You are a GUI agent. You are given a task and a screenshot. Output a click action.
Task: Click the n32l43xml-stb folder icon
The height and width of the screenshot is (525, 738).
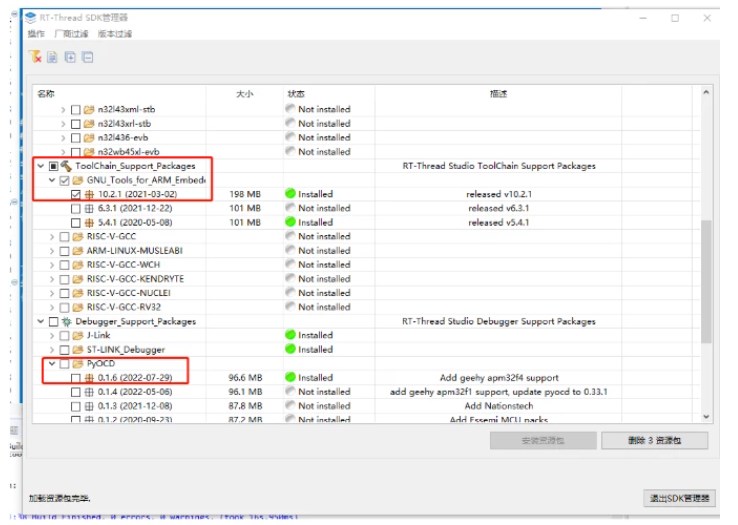pyautogui.click(x=89, y=109)
